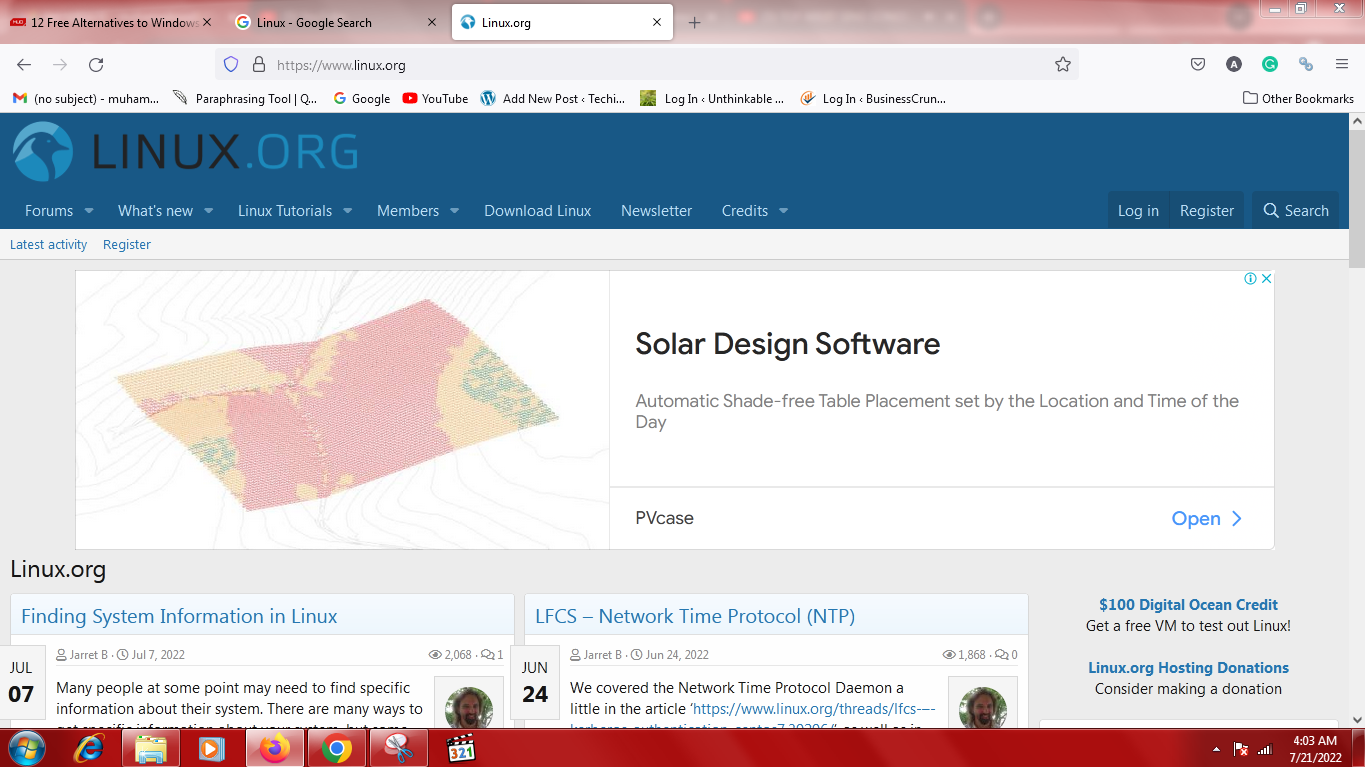Click the Register button in navbar
1365x767 pixels.
(x=1207, y=211)
